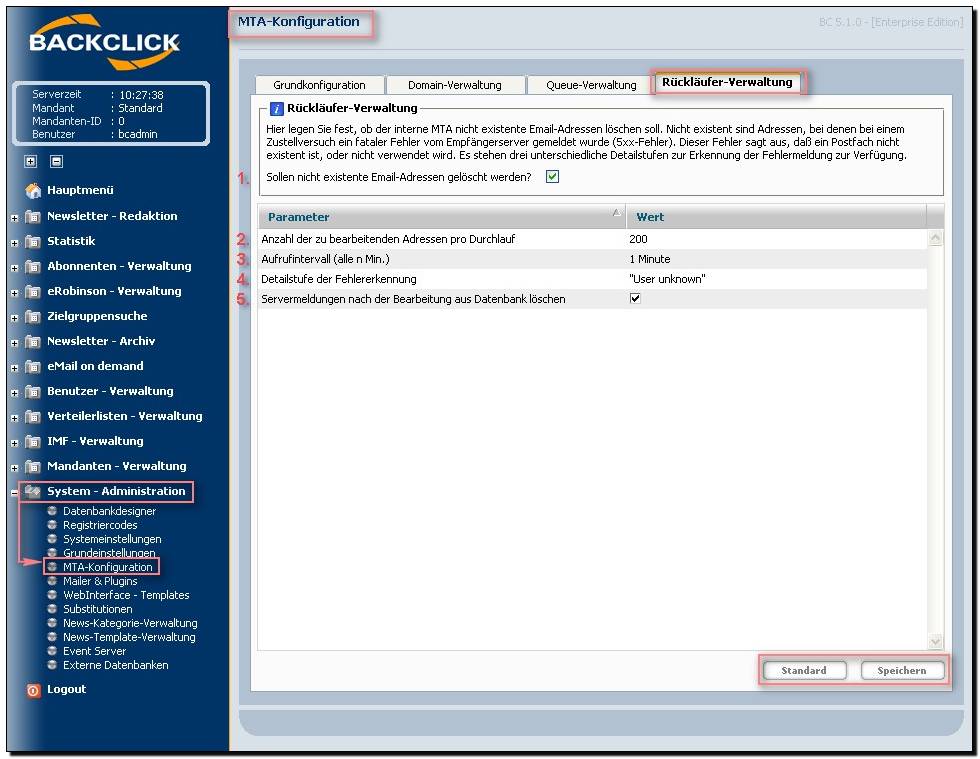Select the Rückläufer-Verwaltung tab

point(727,83)
